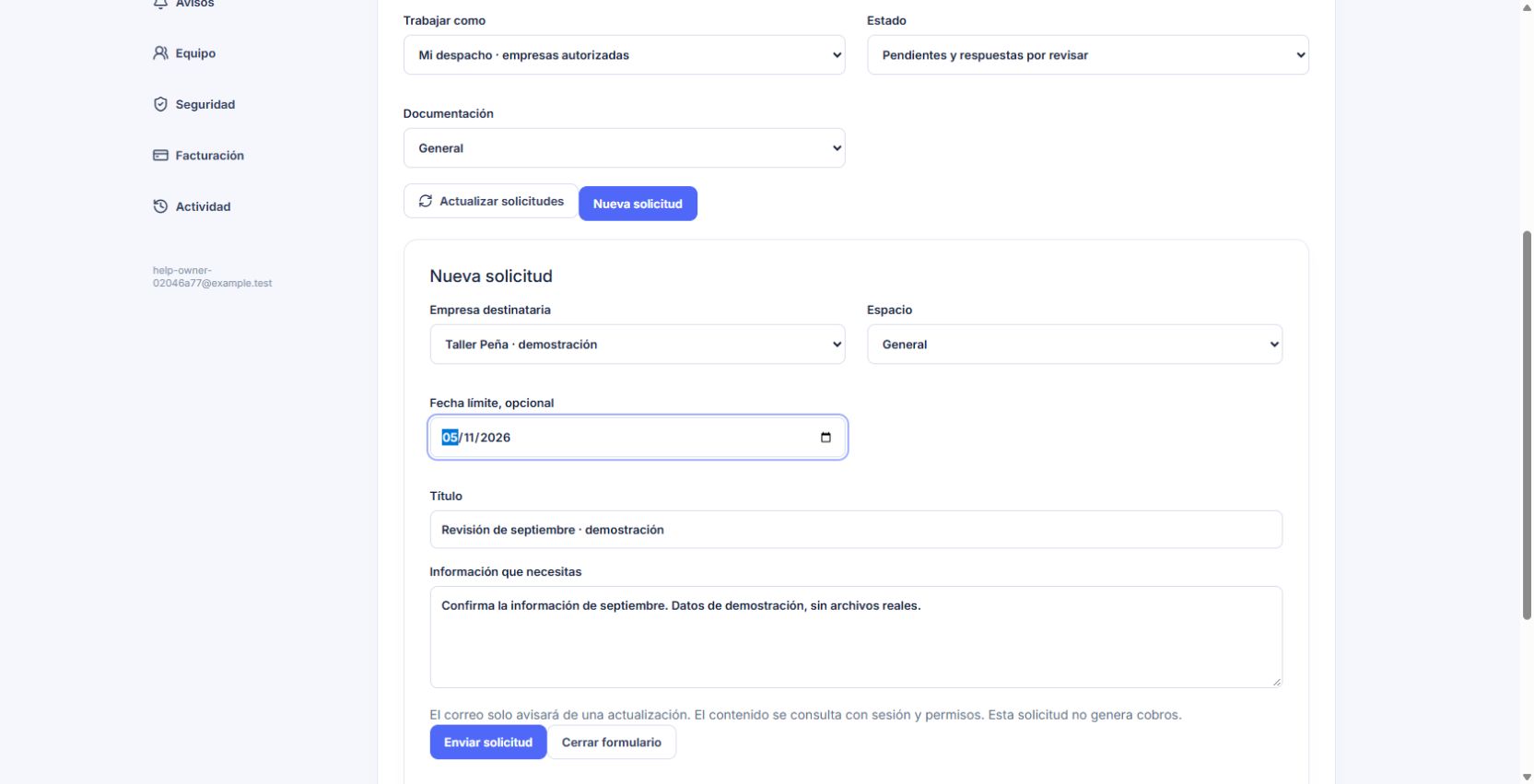Go to the Seguridad section

tap(194, 104)
